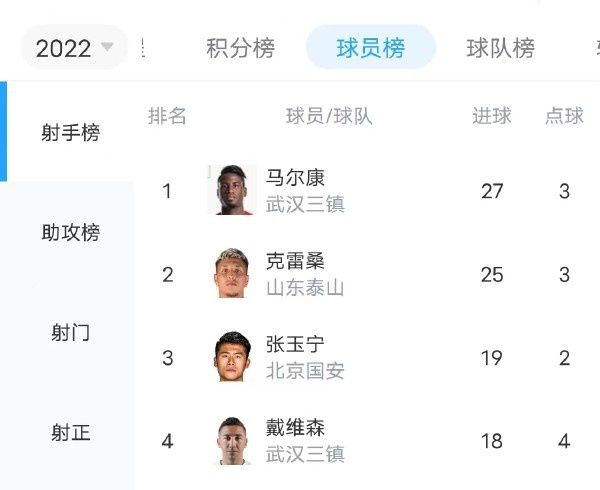Image resolution: width=600 pixels, height=490 pixels.
Task: Click 马尔康's player photo
Action: (231, 190)
